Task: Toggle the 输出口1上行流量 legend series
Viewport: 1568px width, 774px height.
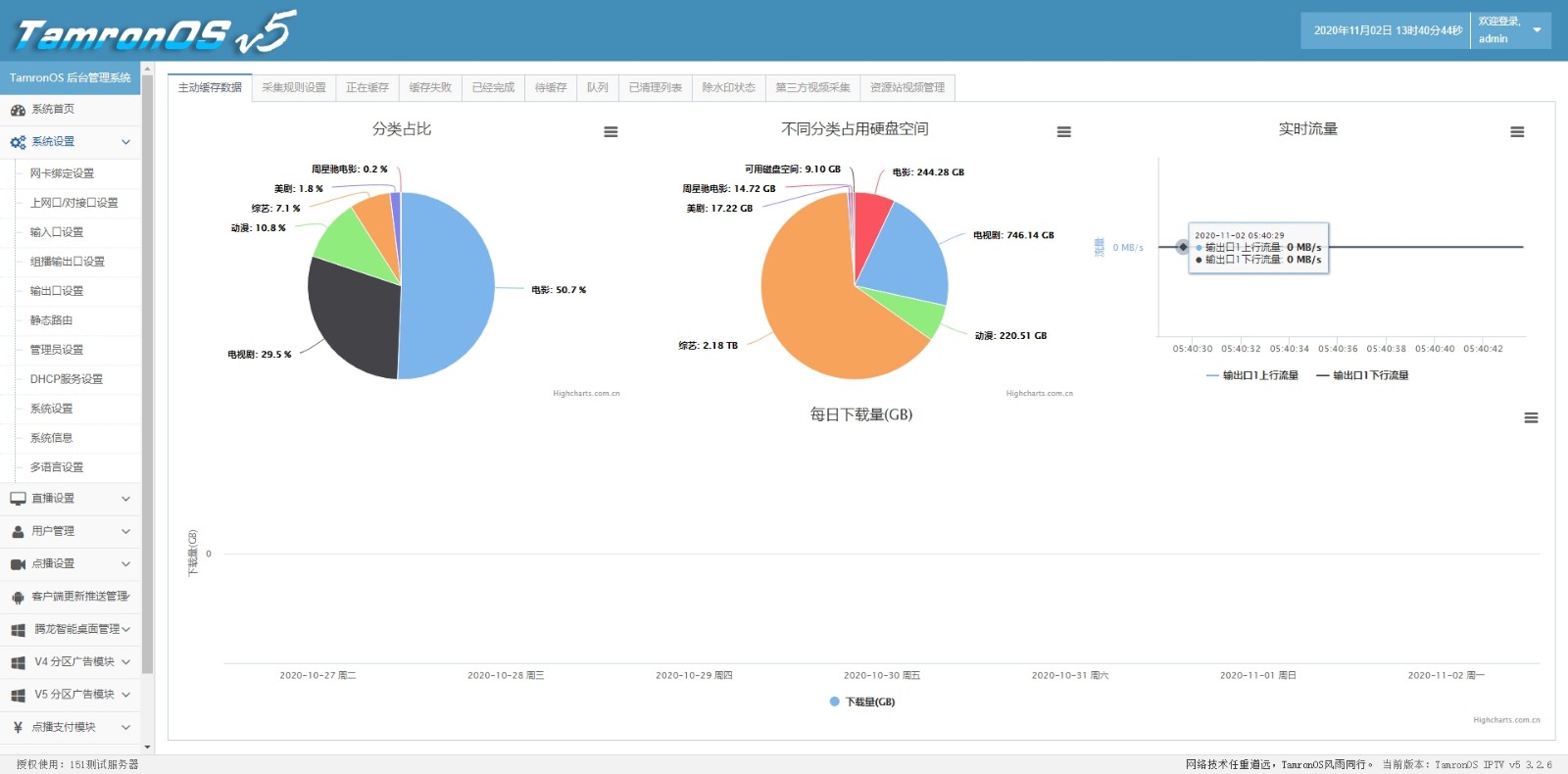Action: click(x=1252, y=375)
